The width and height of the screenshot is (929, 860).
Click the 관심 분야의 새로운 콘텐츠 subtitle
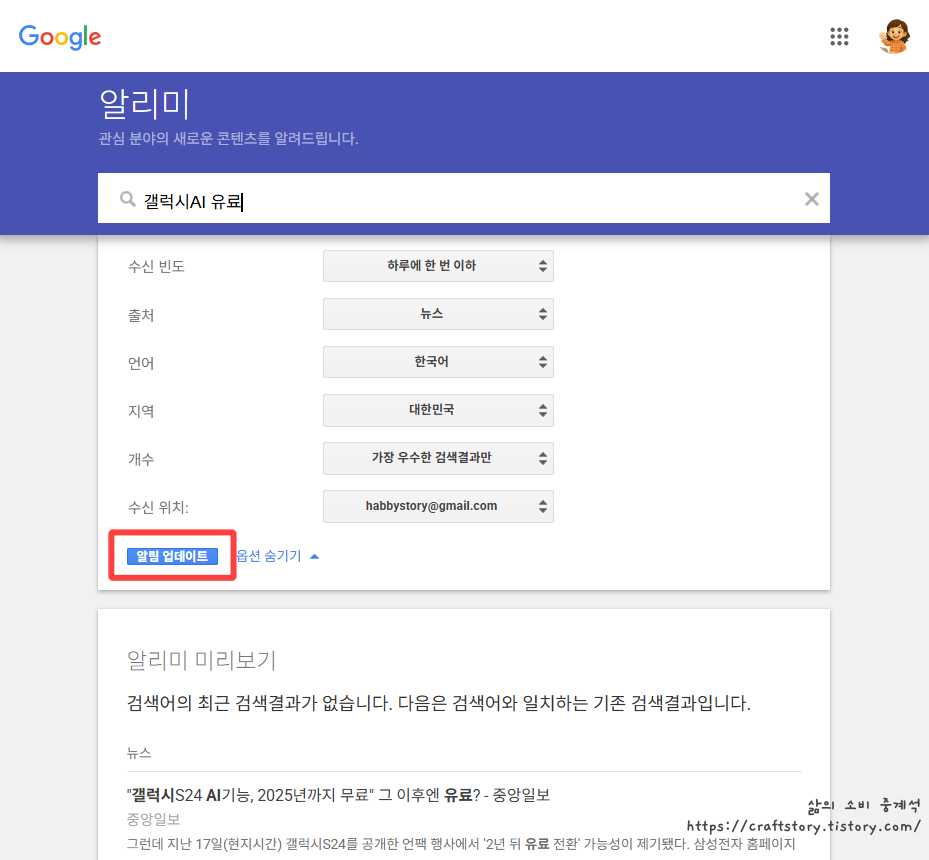pos(228,139)
